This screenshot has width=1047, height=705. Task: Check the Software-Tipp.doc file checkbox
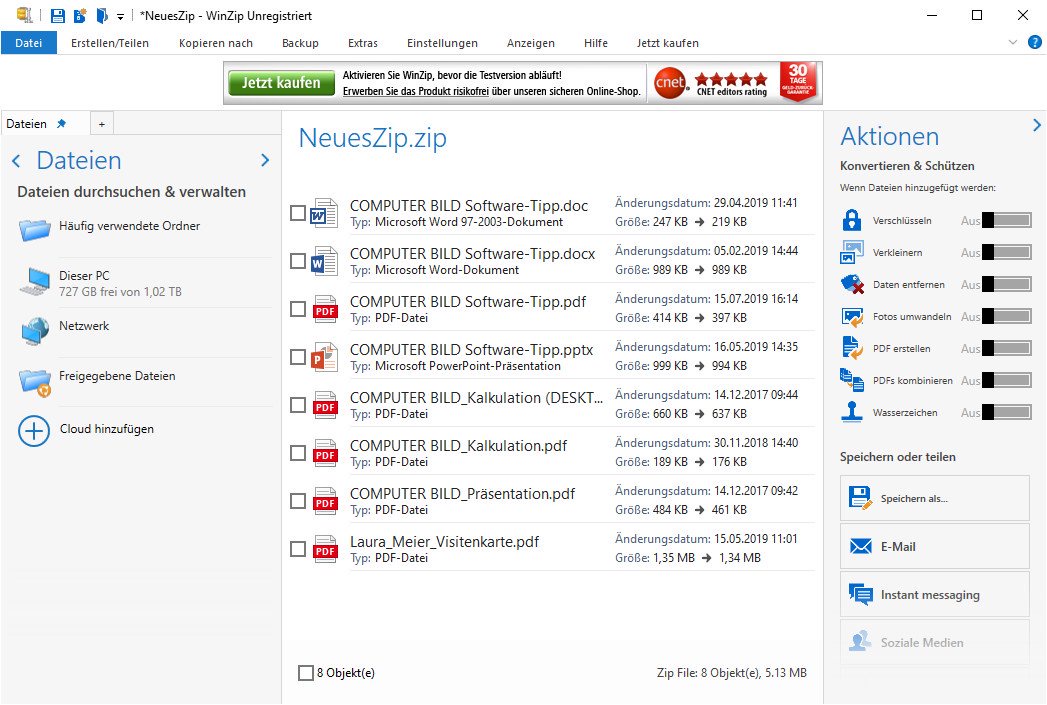tap(298, 214)
